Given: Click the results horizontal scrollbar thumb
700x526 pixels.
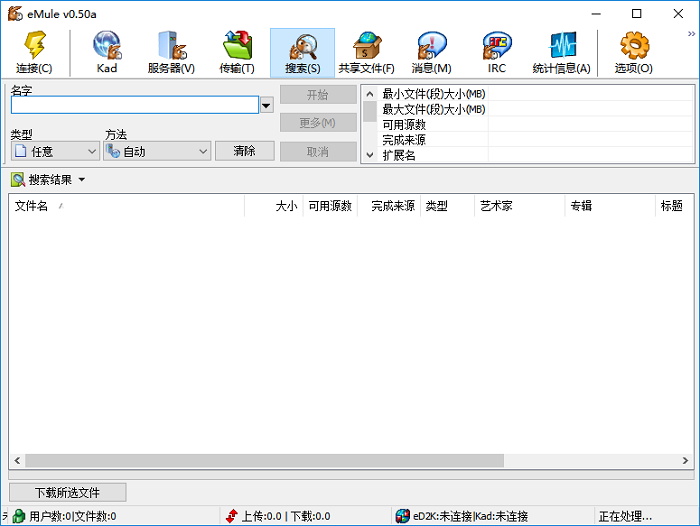Looking at the screenshot, I should 265,460.
